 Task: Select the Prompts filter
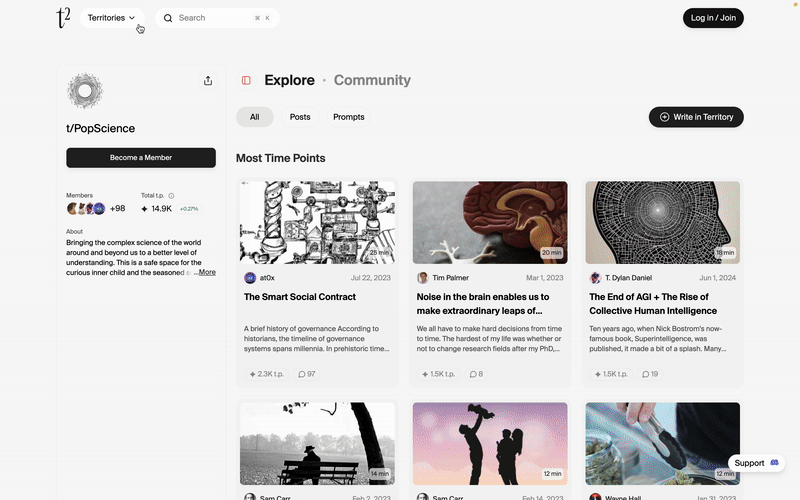pos(348,117)
